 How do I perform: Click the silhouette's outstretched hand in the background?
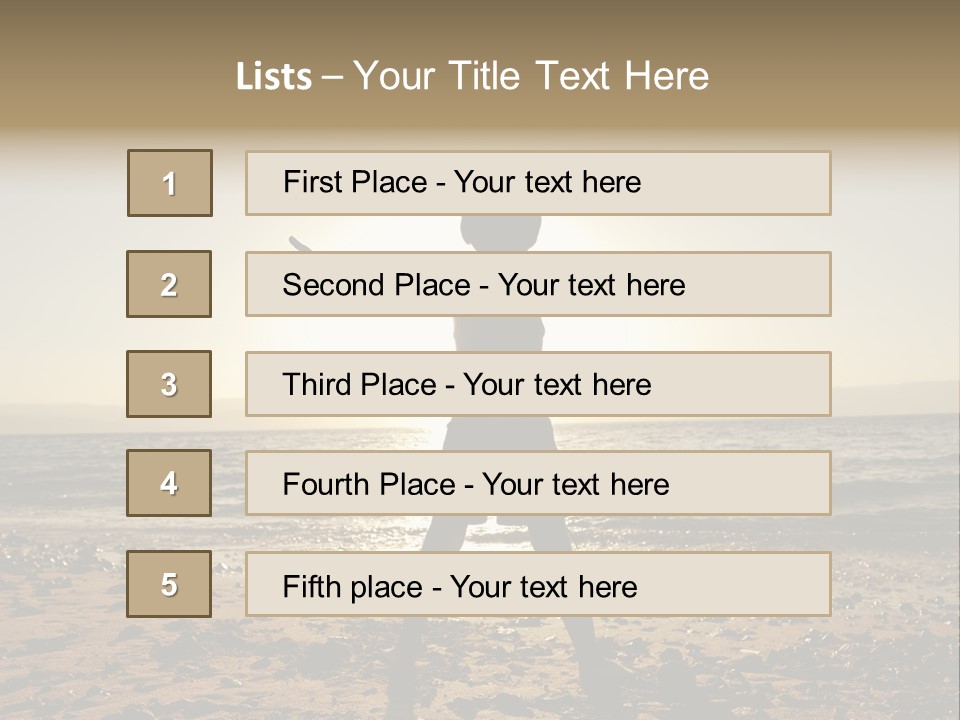pyautogui.click(x=297, y=241)
